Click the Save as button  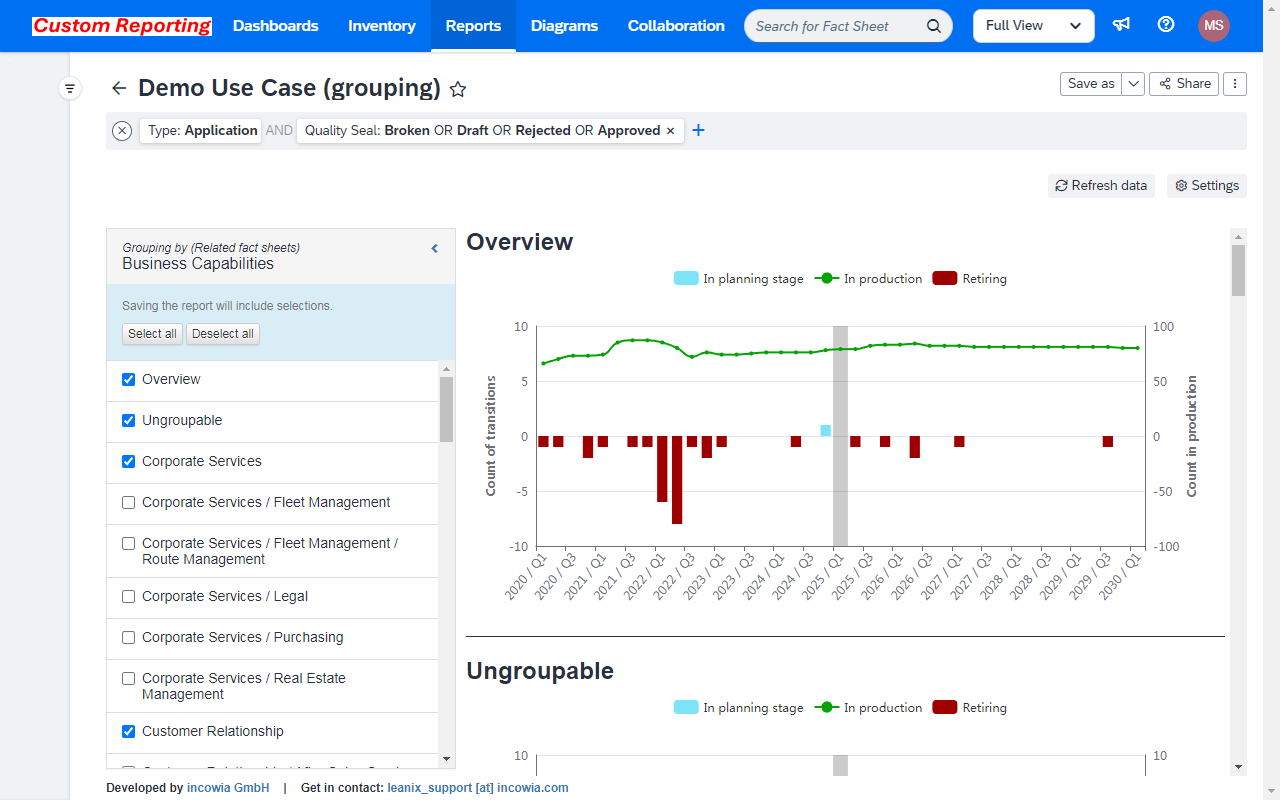[1091, 84]
